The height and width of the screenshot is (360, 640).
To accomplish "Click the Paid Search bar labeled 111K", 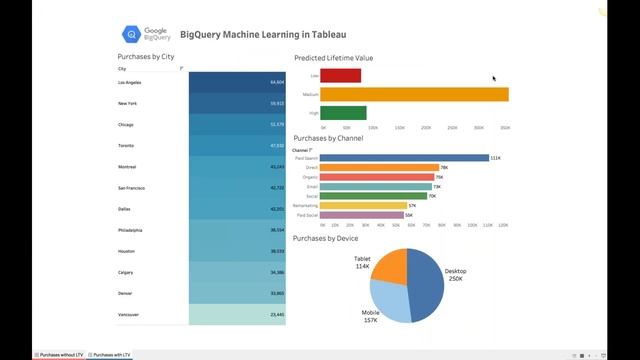I will (404, 158).
